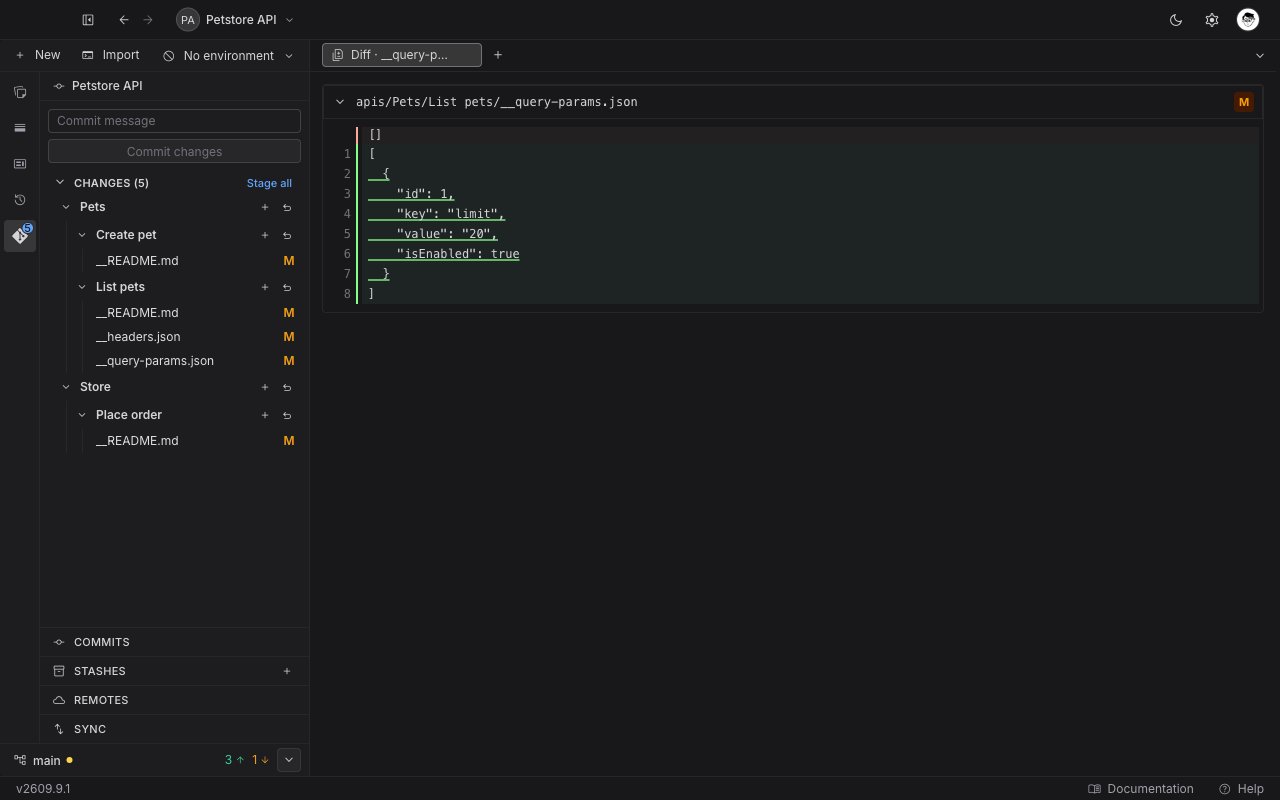Click the main branch indicator

pyautogui.click(x=43, y=760)
